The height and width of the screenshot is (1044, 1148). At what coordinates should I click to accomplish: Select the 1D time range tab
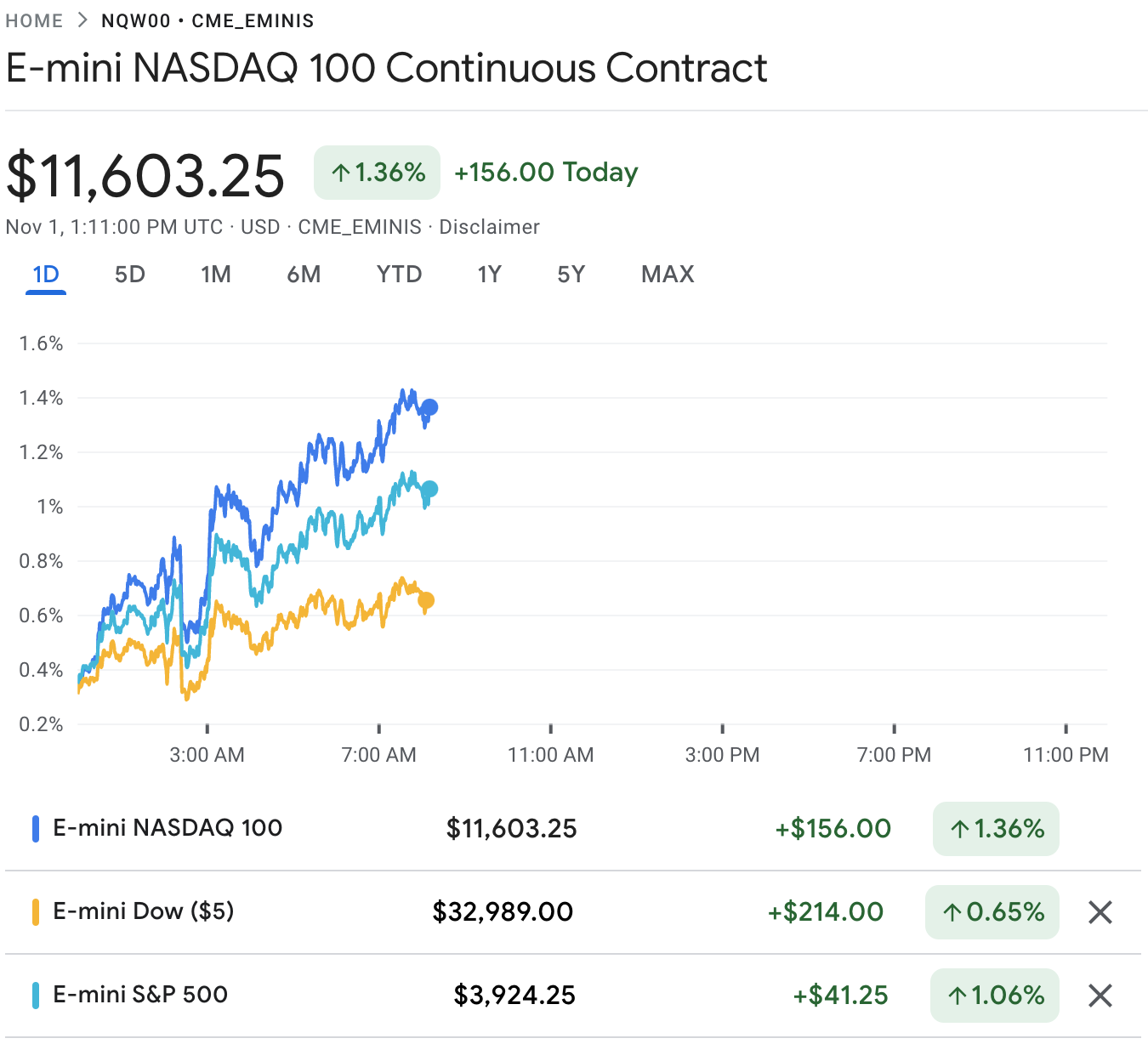tap(46, 275)
